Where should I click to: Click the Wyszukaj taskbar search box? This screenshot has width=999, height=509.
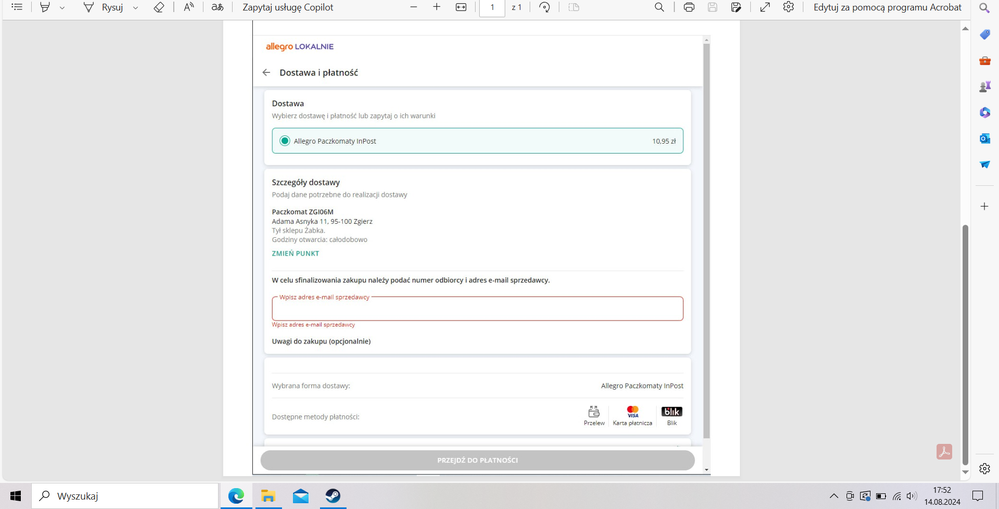coord(125,496)
